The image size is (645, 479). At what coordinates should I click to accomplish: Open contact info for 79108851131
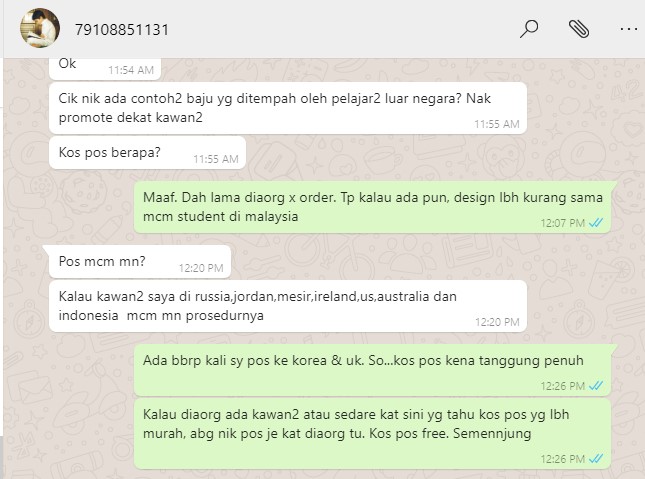point(122,30)
